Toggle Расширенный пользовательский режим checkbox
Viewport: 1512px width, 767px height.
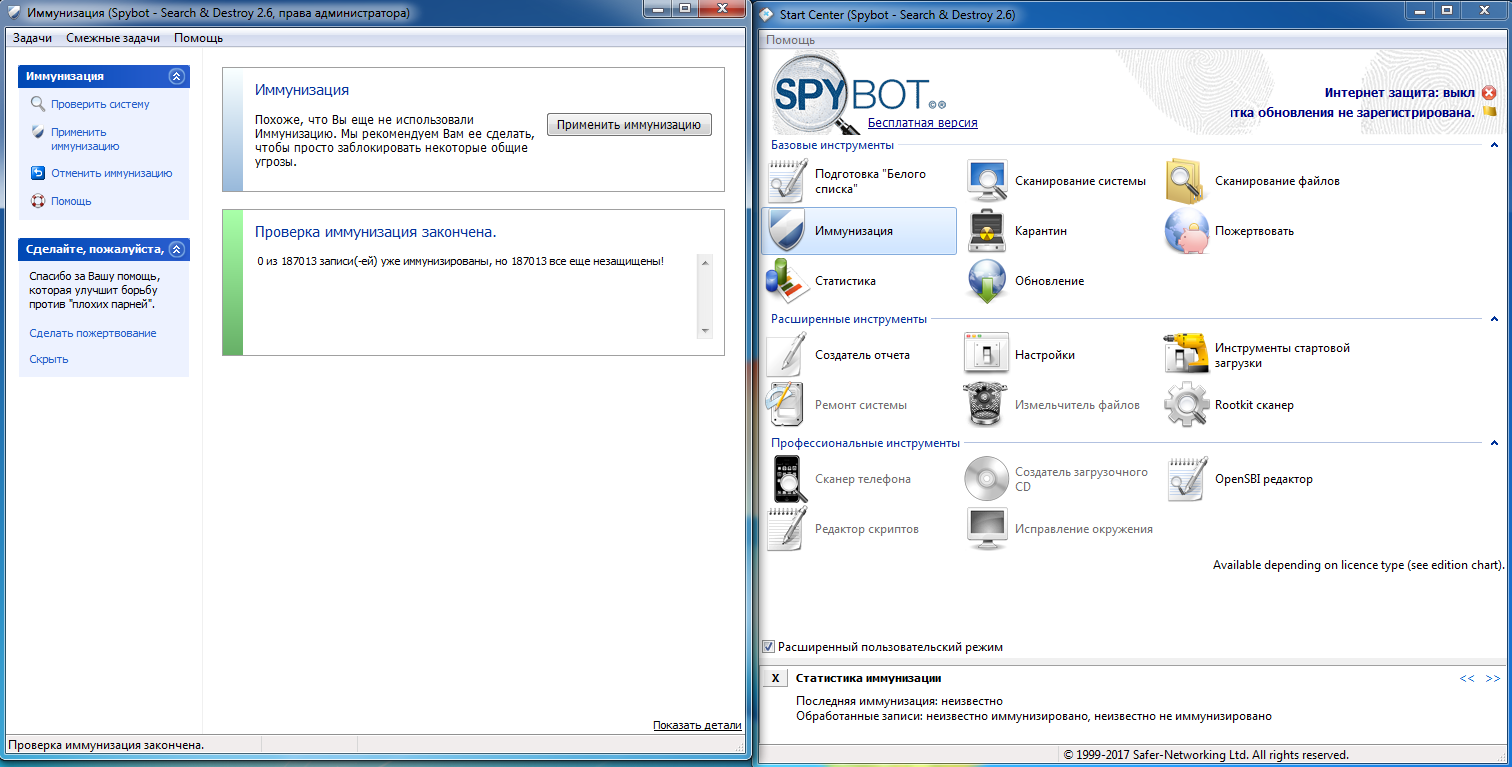[769, 647]
